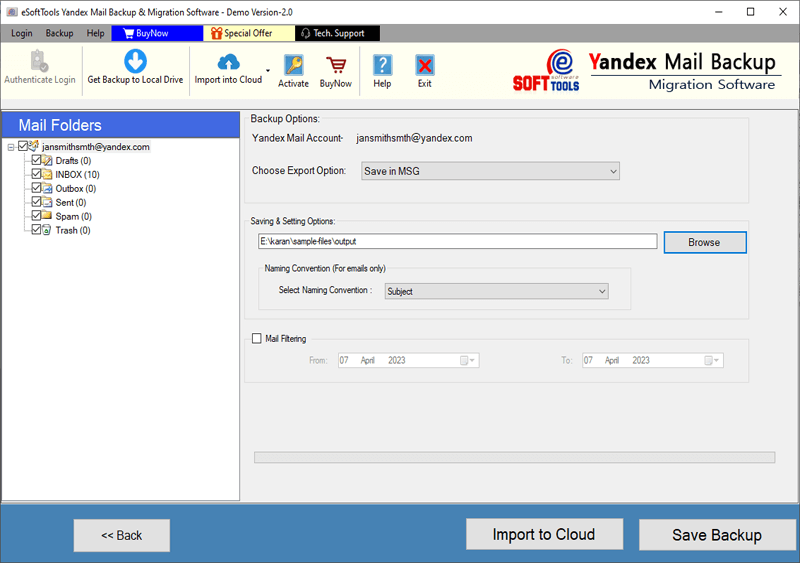Click the Import to Cloud button
800x563 pixels.
544,534
